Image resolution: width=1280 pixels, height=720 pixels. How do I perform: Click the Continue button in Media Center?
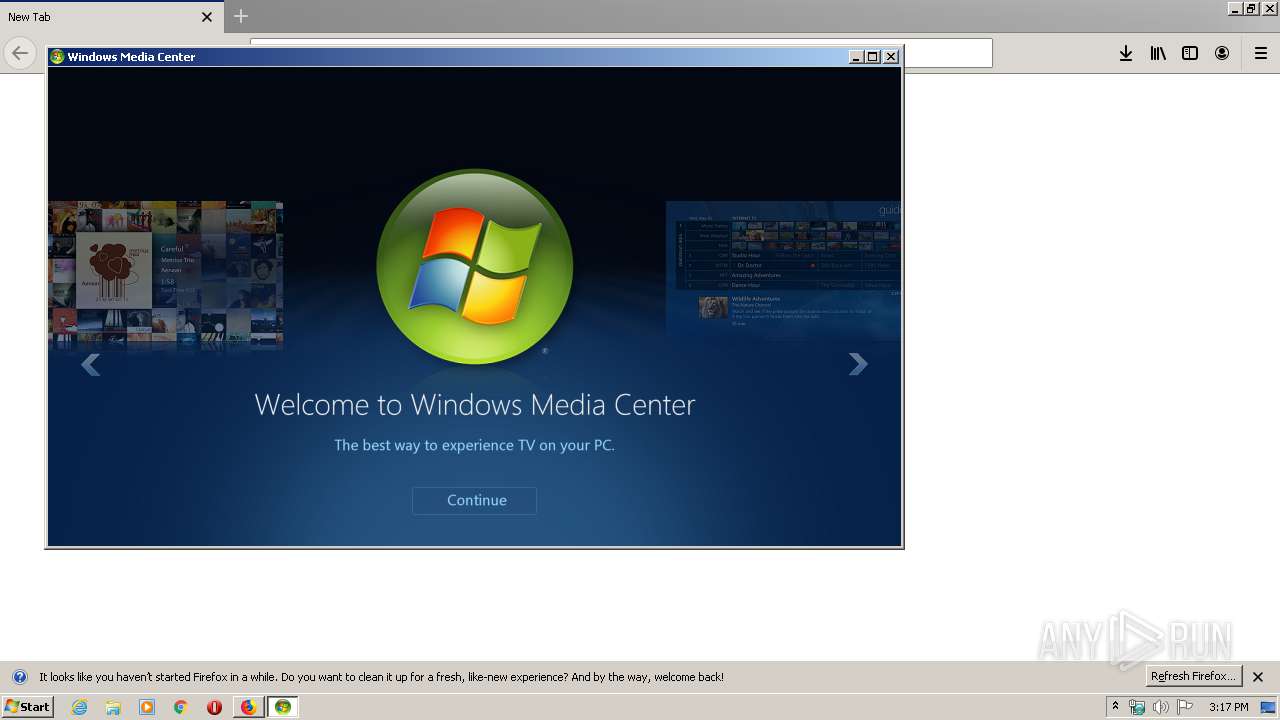[474, 500]
